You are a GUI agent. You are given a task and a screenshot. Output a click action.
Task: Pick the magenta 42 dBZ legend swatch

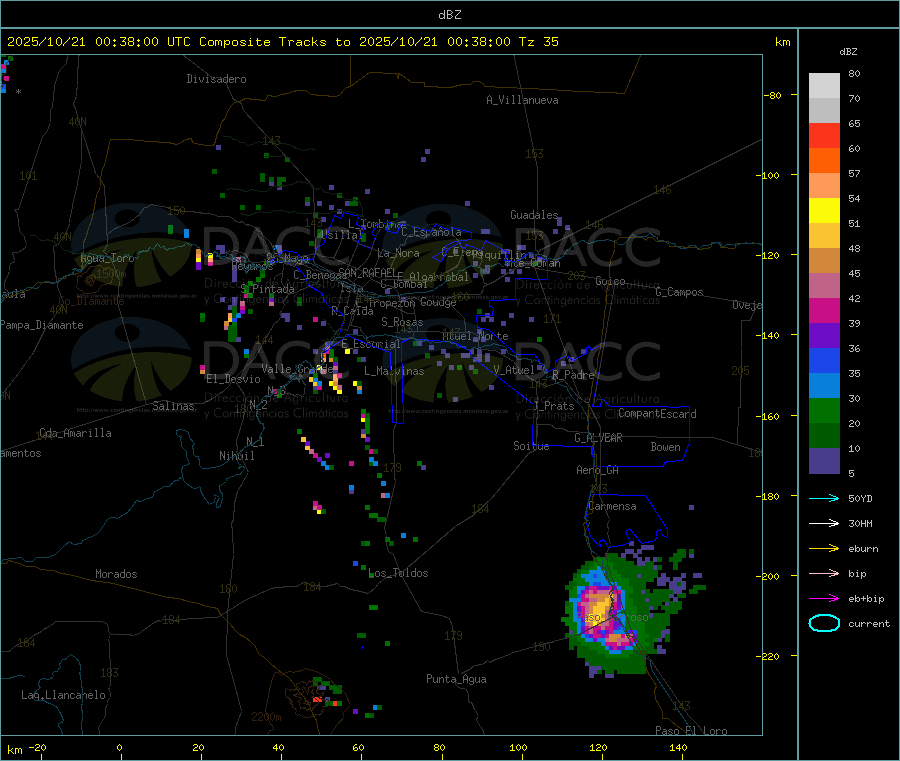click(x=824, y=310)
